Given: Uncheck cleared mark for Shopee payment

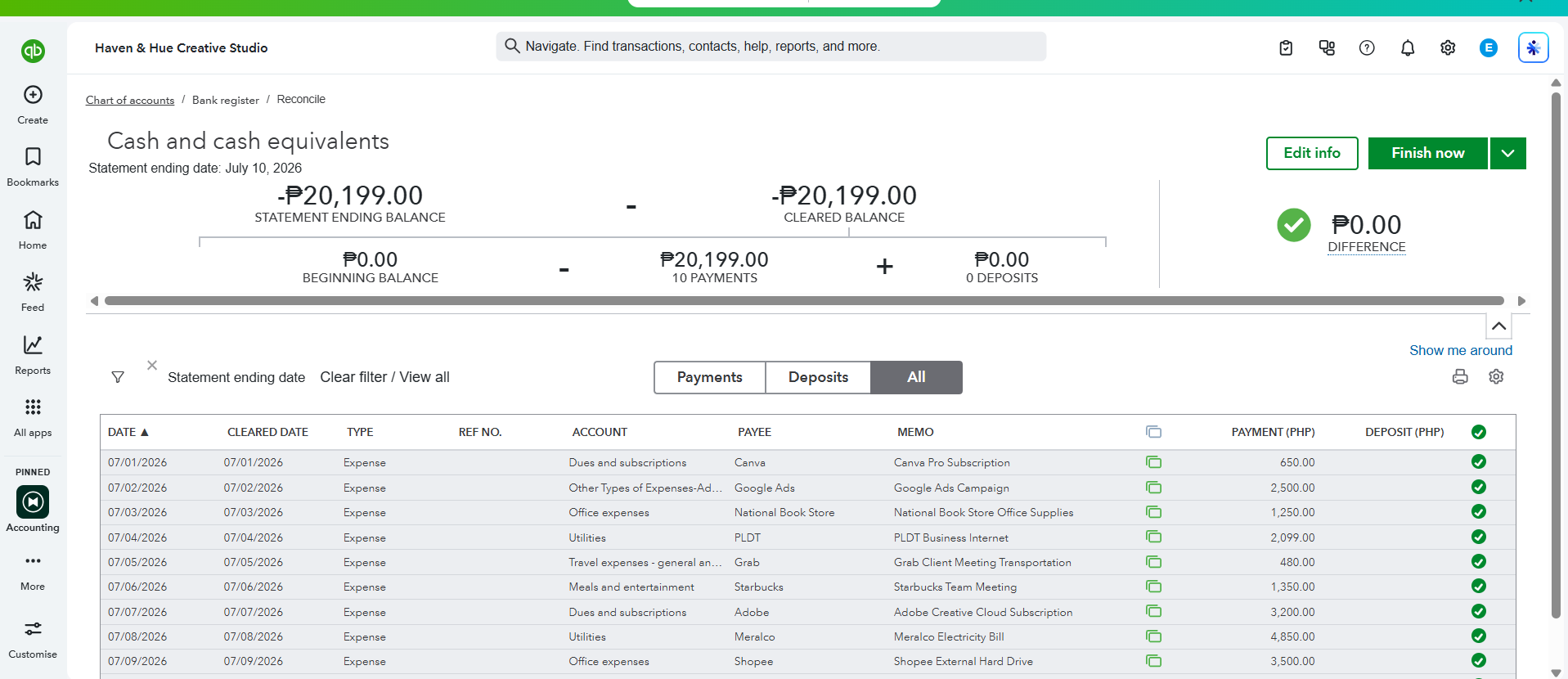Looking at the screenshot, I should (x=1479, y=661).
